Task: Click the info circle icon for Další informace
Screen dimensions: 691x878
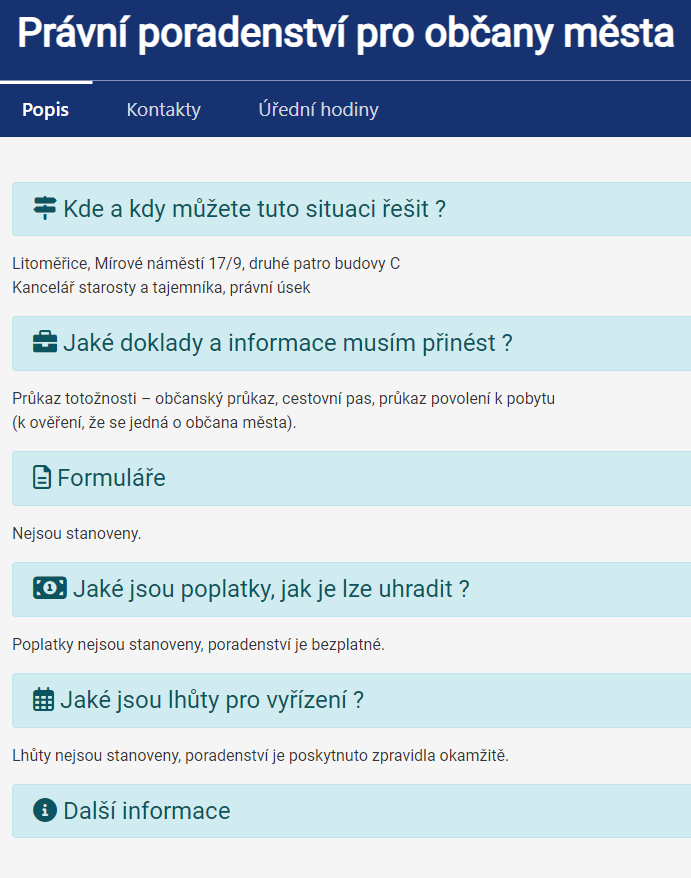Action: (44, 810)
